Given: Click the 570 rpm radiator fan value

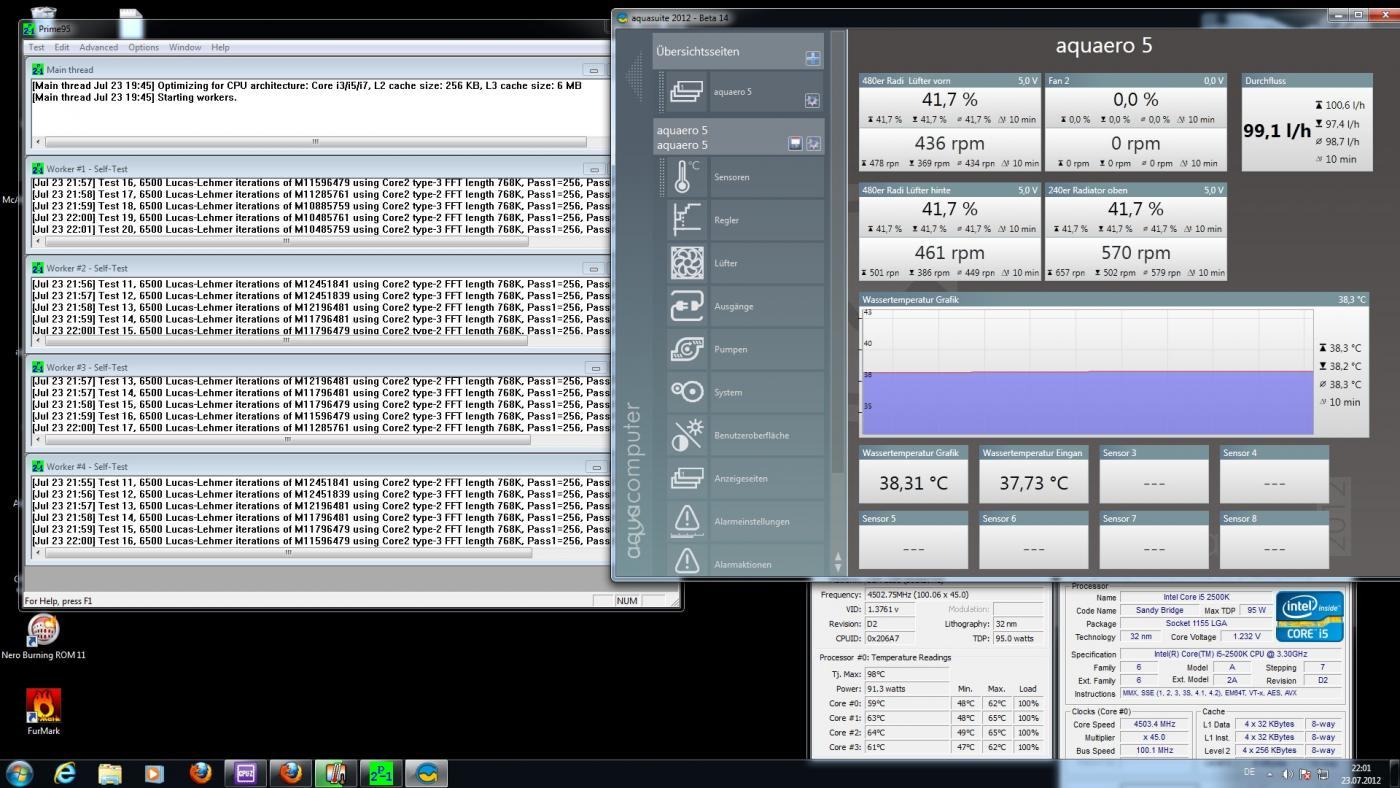Looking at the screenshot, I should pyautogui.click(x=1135, y=253).
